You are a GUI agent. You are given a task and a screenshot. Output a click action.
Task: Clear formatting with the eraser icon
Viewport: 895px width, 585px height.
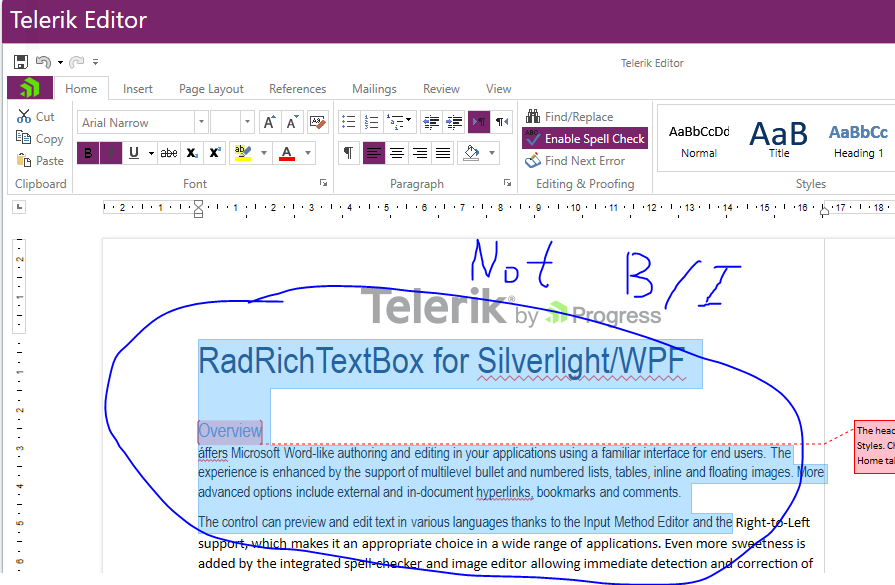click(x=318, y=122)
